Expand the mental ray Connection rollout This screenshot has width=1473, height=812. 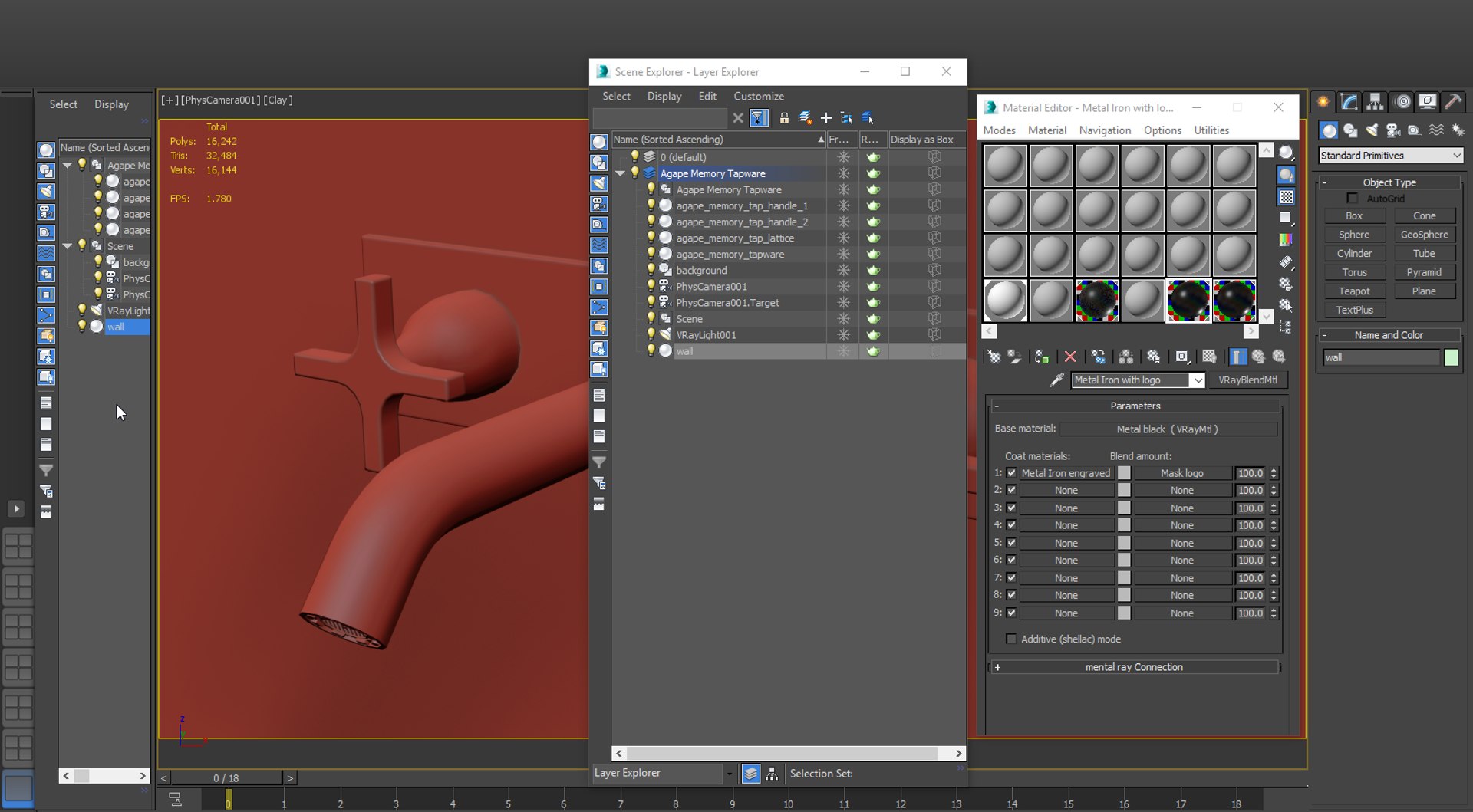point(1134,667)
